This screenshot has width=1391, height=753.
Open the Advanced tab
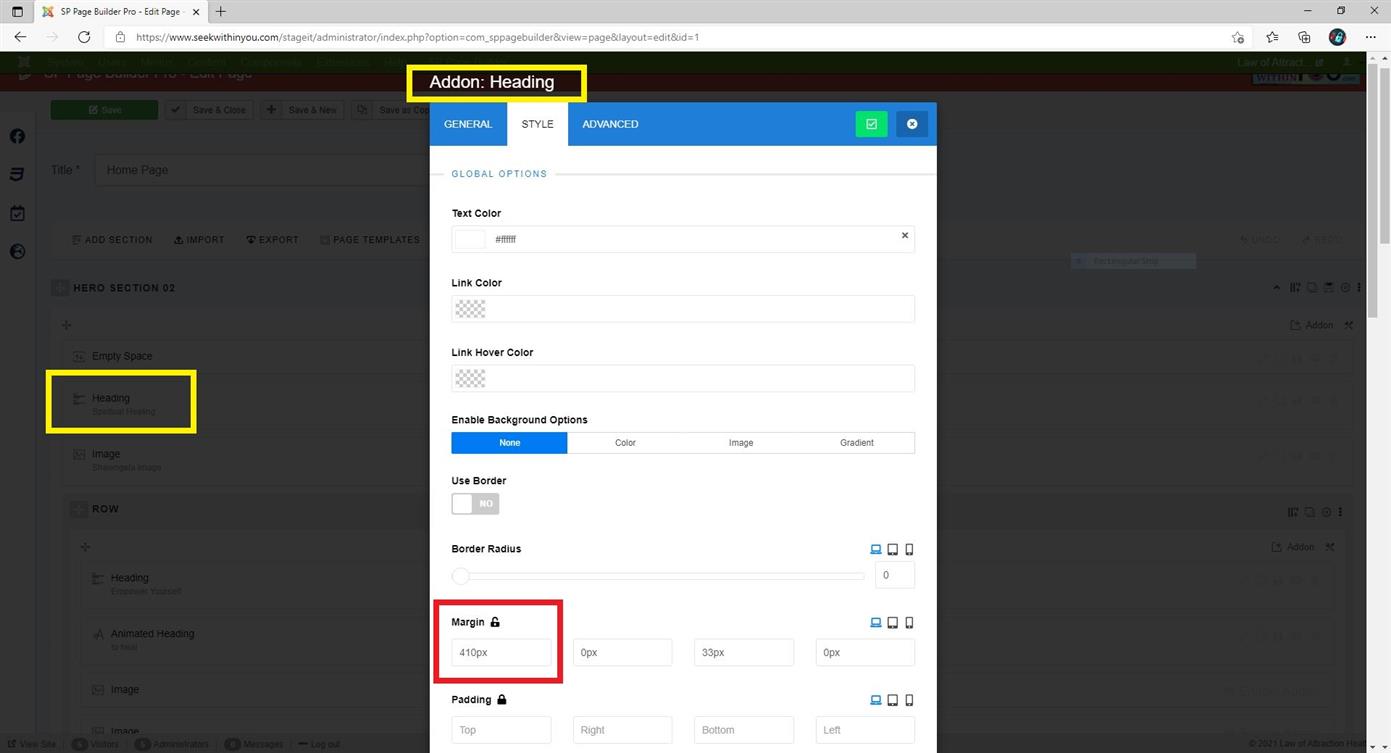coord(610,124)
